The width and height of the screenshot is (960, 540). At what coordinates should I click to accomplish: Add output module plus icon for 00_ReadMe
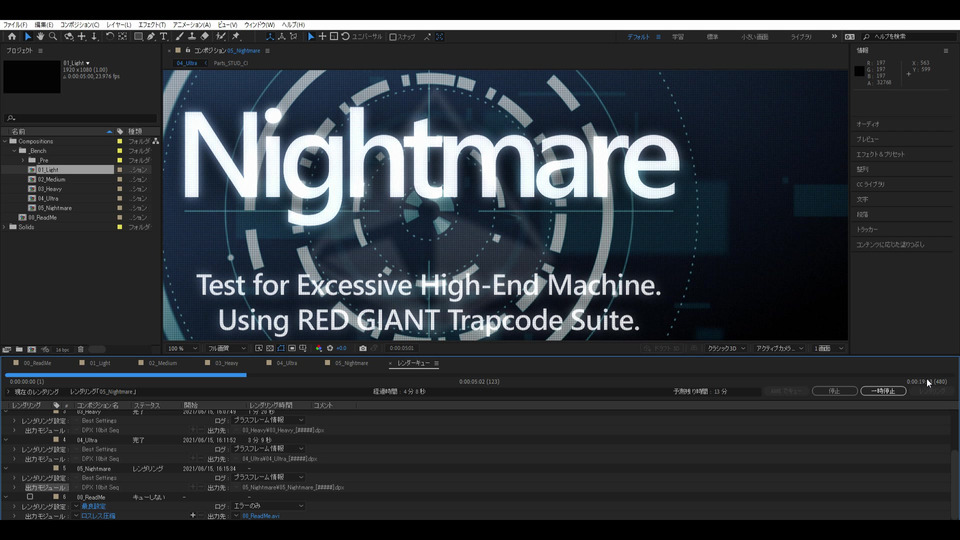click(193, 516)
